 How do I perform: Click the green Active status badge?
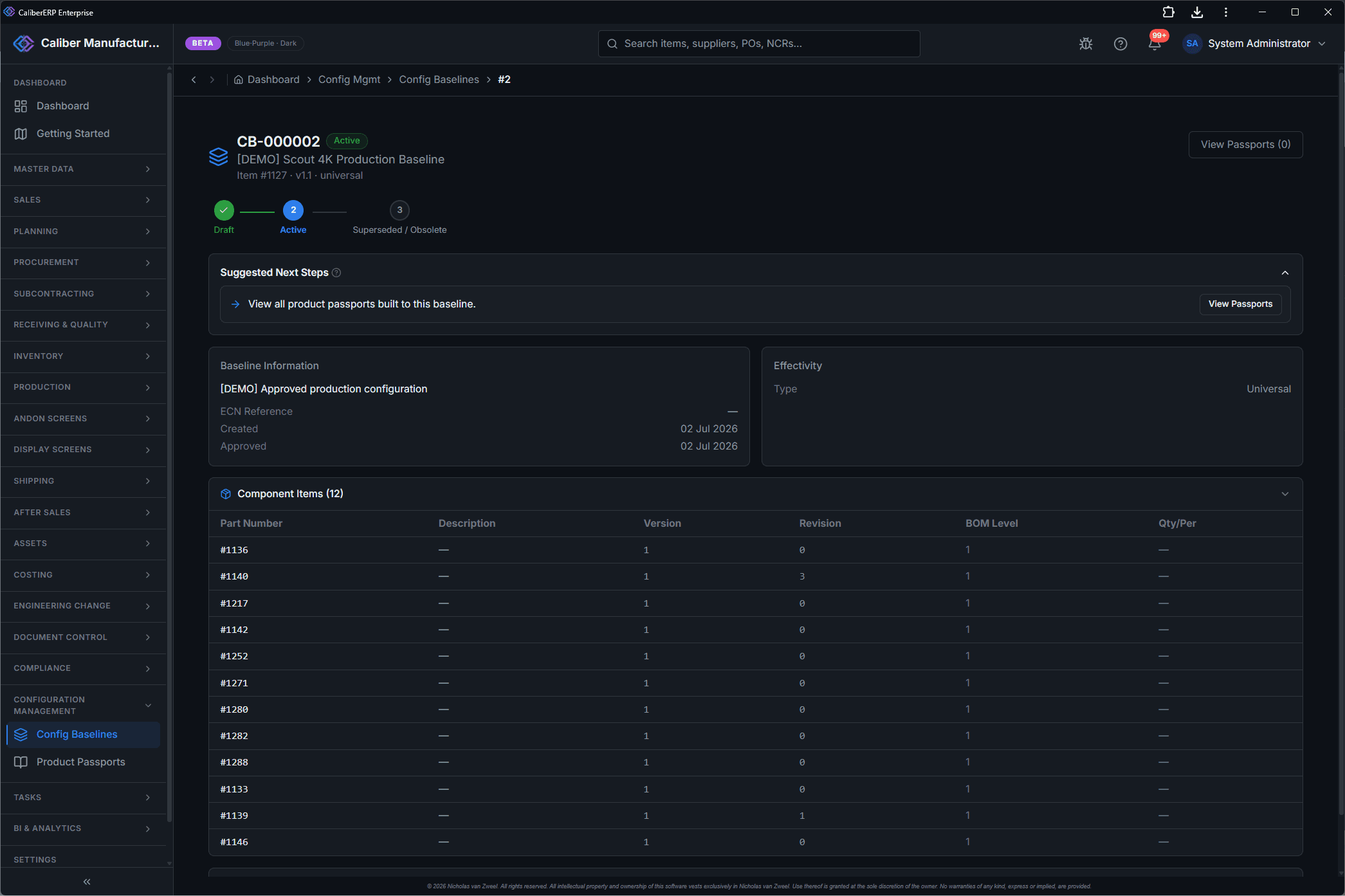click(x=347, y=141)
